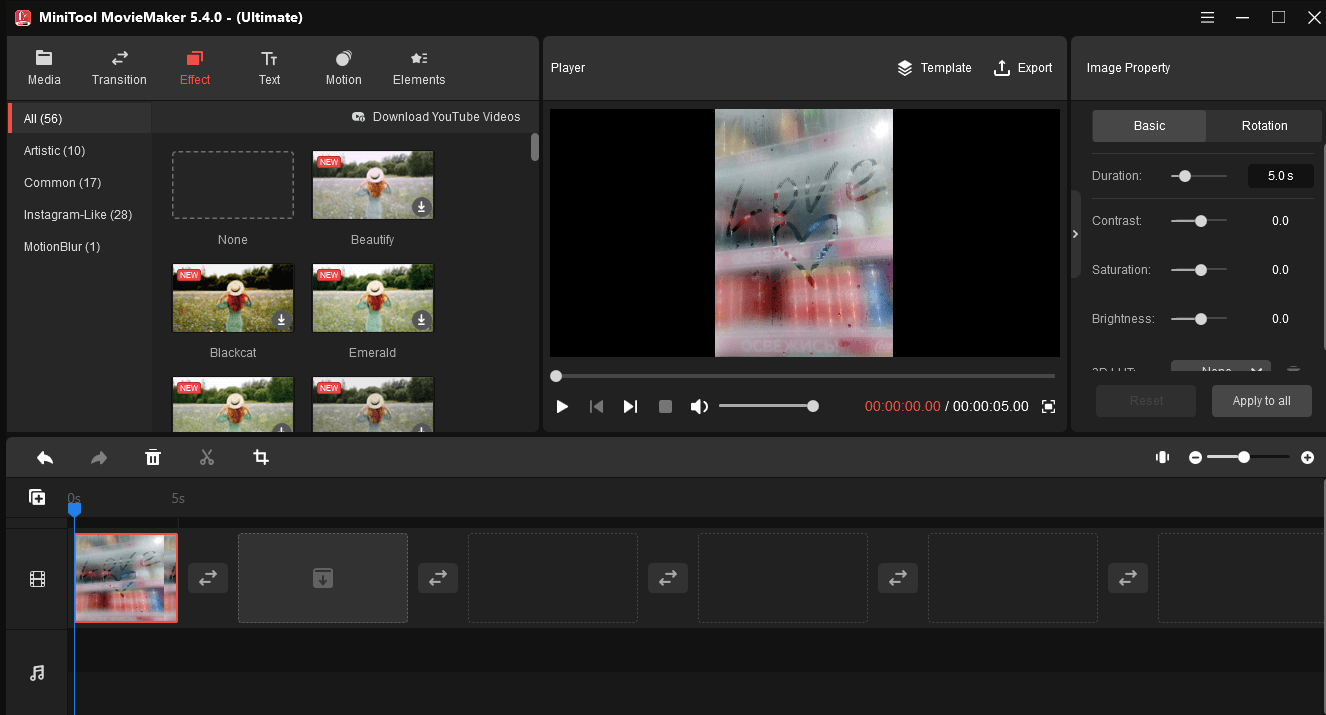Click the 5.0 s duration input field

(x=1281, y=176)
